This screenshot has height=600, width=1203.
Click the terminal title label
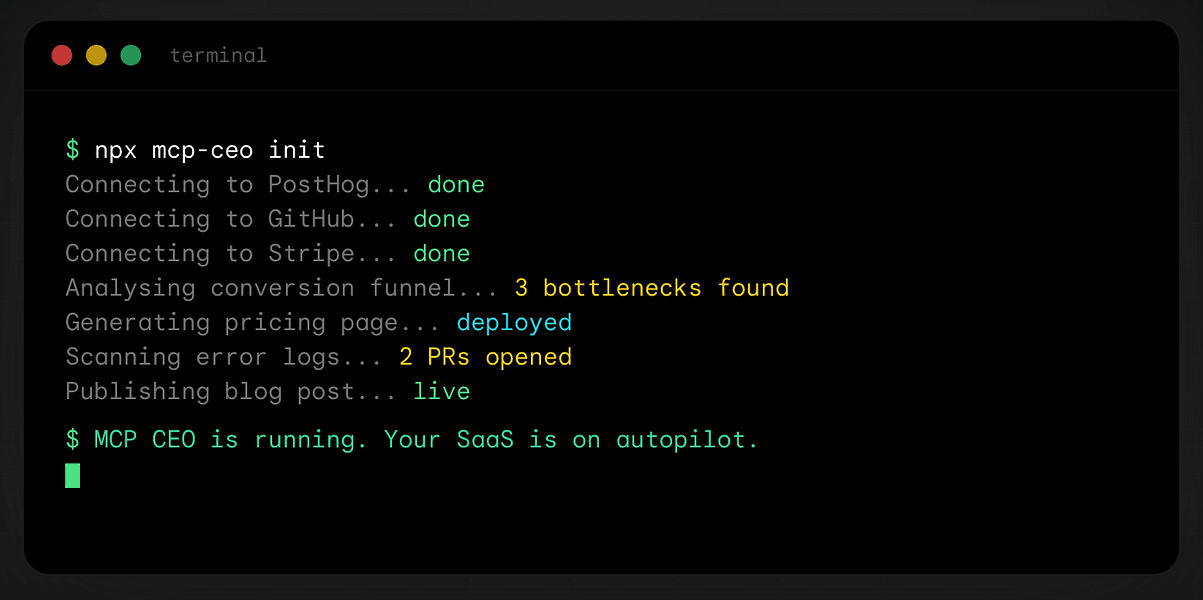coord(218,55)
